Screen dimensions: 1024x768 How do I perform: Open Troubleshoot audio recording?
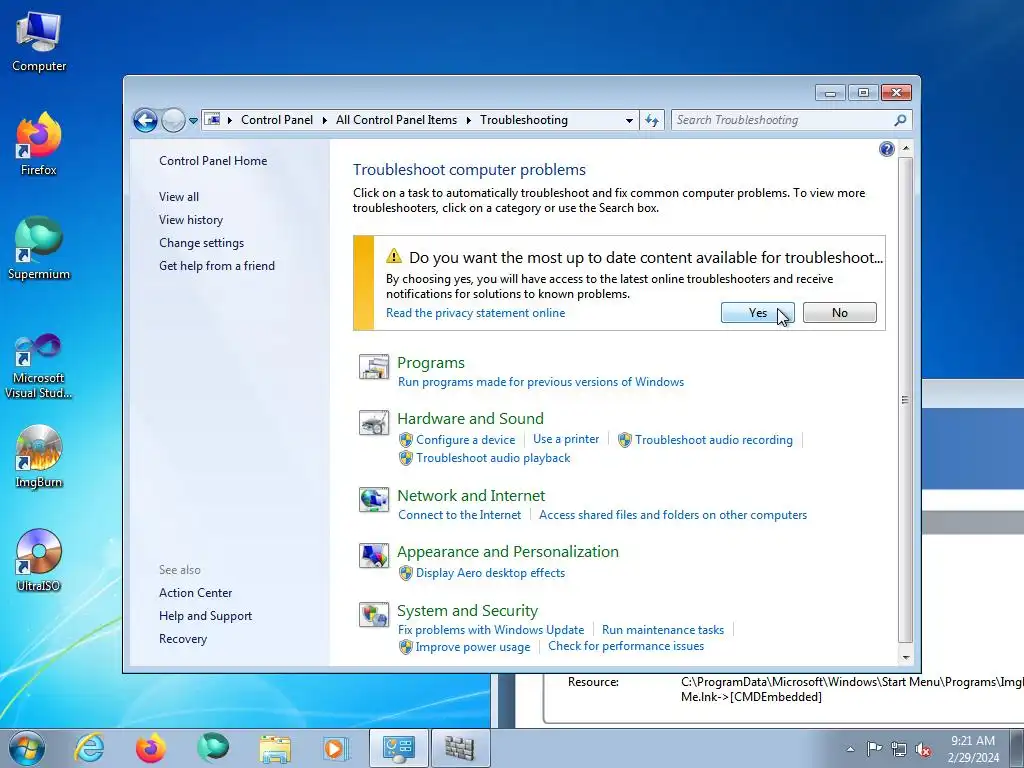pos(714,440)
